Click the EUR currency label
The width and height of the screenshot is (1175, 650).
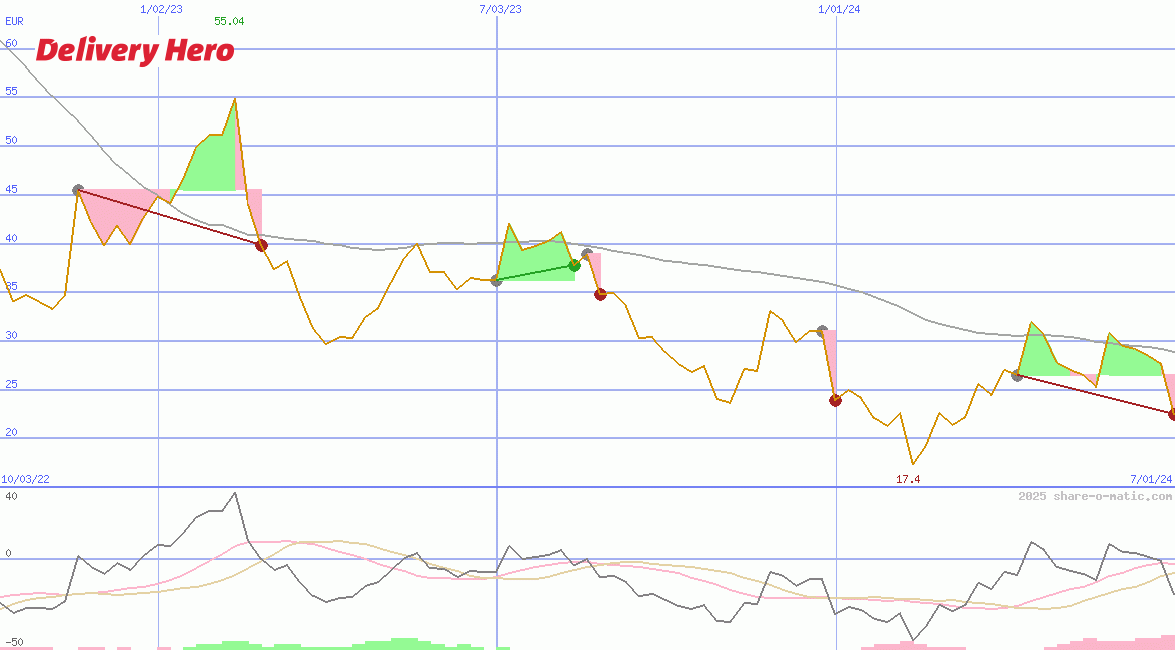coord(14,20)
